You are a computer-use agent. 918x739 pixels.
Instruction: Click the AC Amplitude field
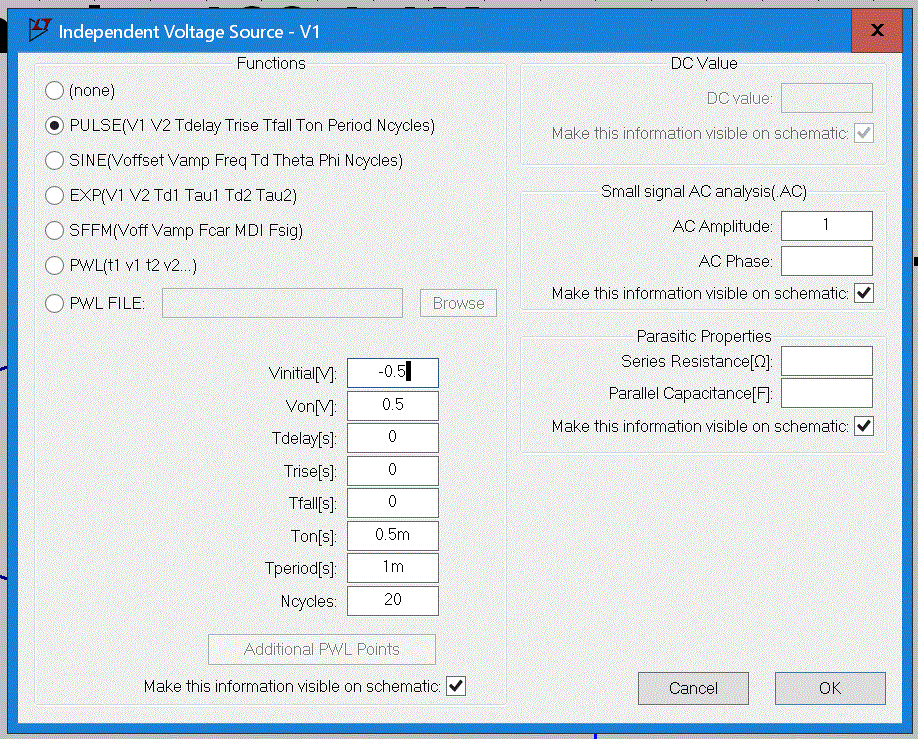pos(826,226)
